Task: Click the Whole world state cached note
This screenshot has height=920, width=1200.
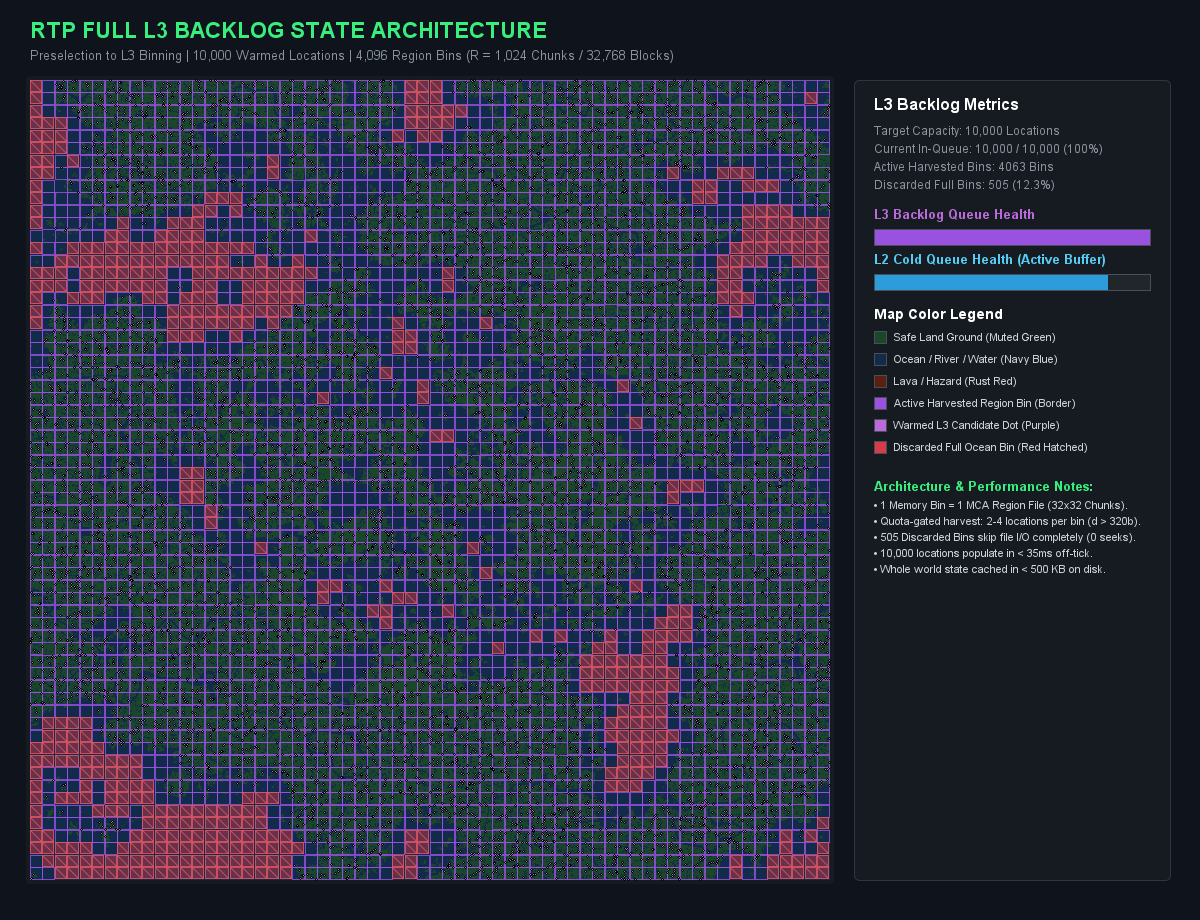Action: point(990,569)
